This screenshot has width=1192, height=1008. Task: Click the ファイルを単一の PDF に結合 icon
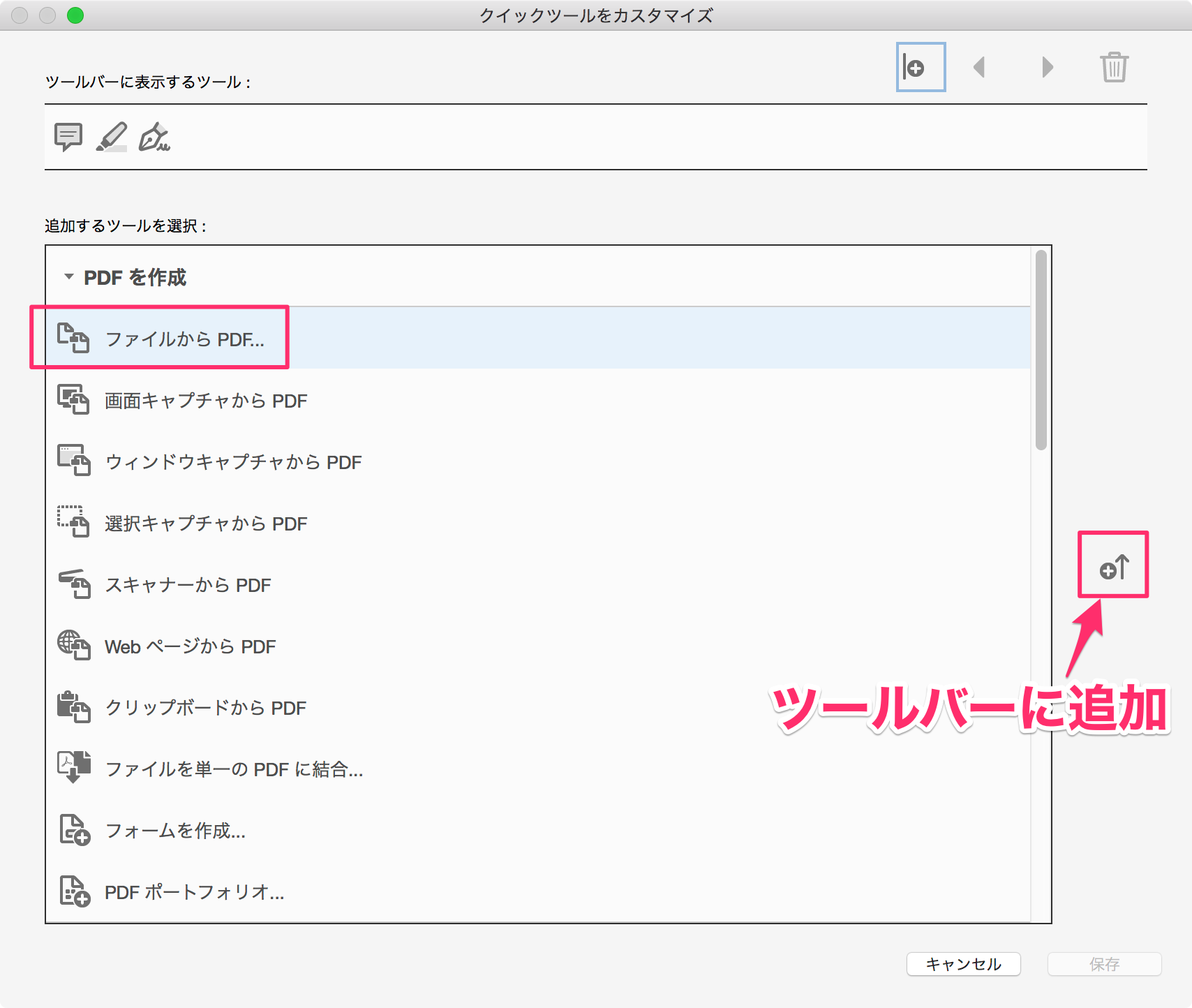click(73, 768)
